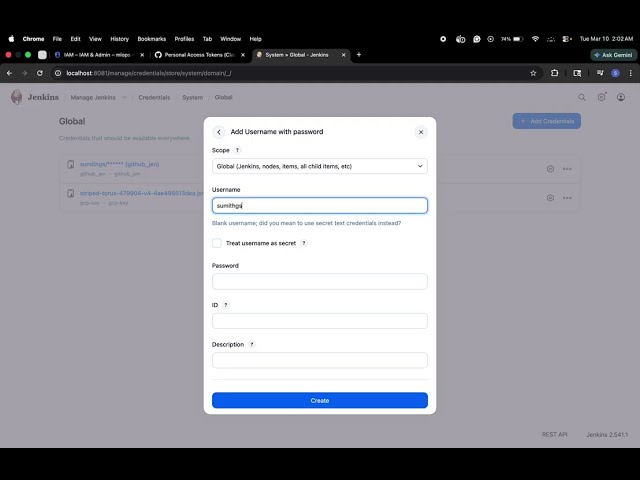Open the File menu
The image size is (640, 480).
(x=57, y=39)
